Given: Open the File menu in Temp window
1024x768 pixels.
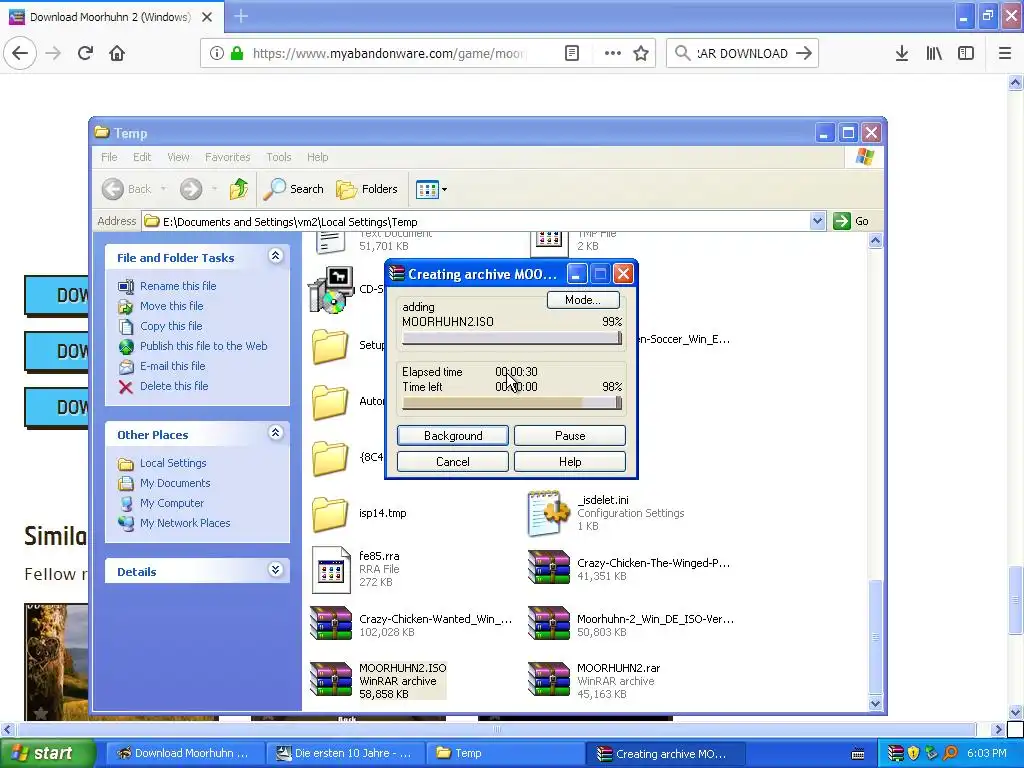Looking at the screenshot, I should click(x=109, y=157).
